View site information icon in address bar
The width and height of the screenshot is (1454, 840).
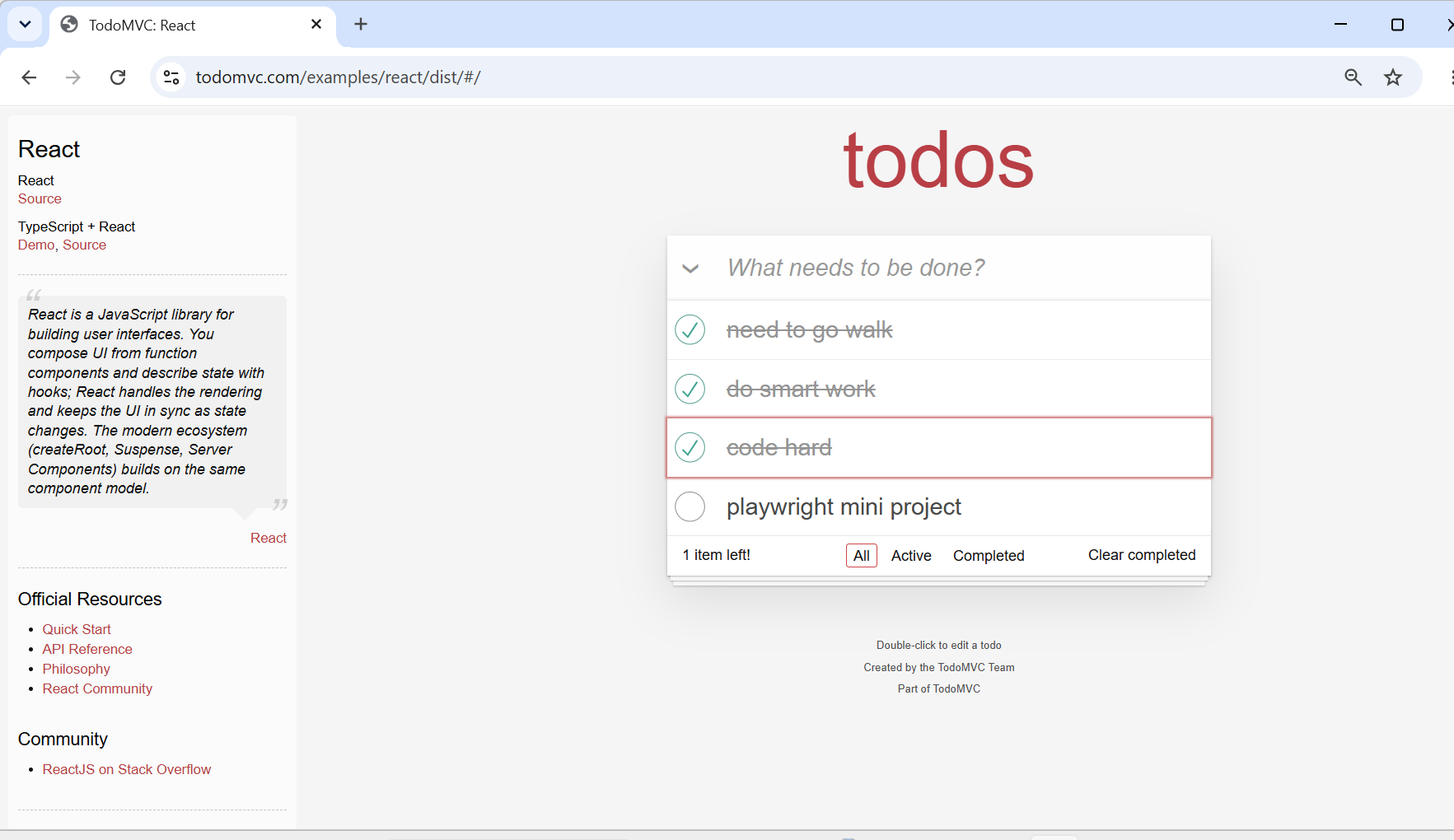point(171,77)
